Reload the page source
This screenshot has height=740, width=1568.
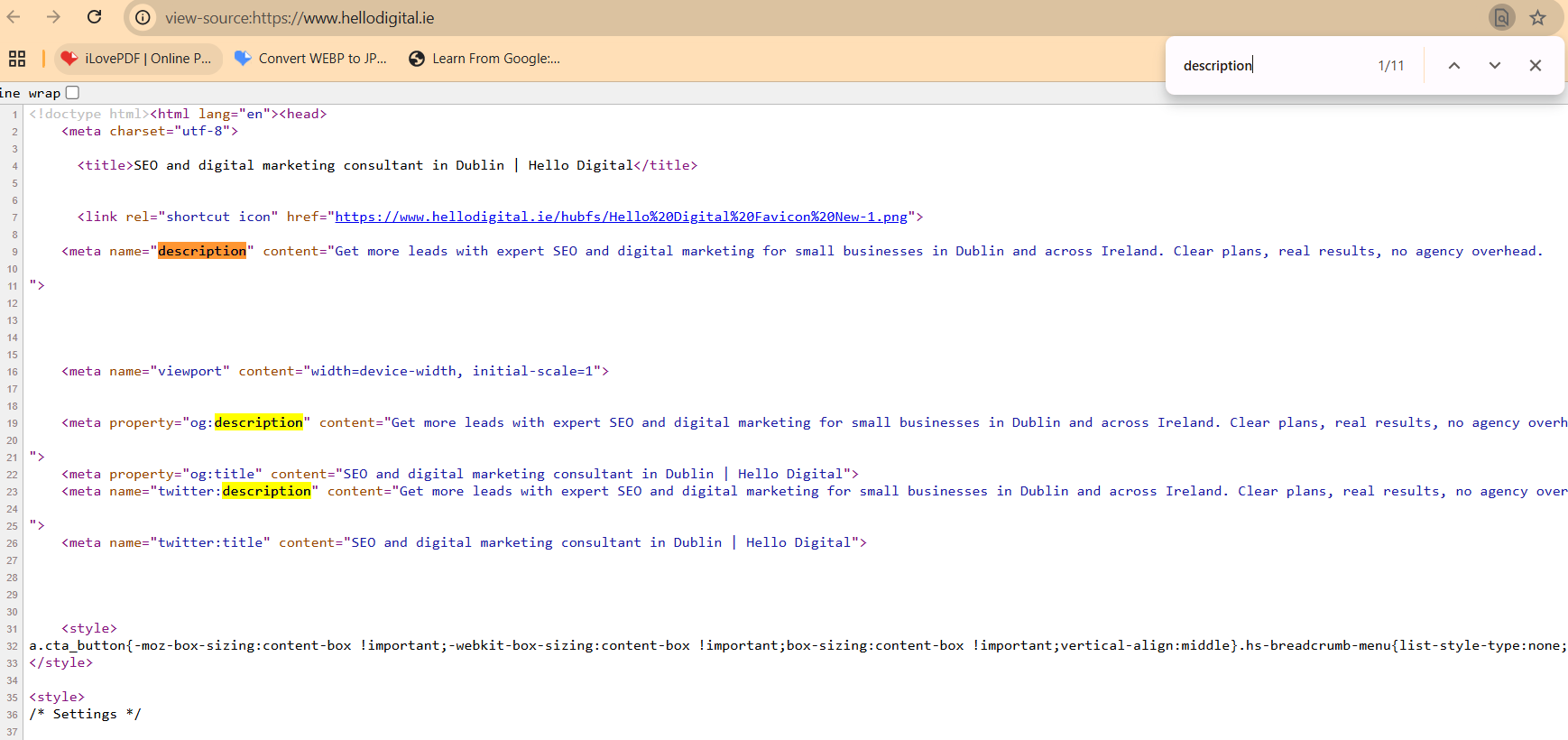pos(94,17)
